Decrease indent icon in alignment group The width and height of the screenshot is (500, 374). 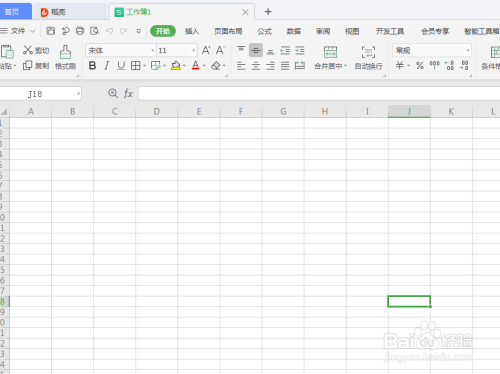[x=285, y=50]
